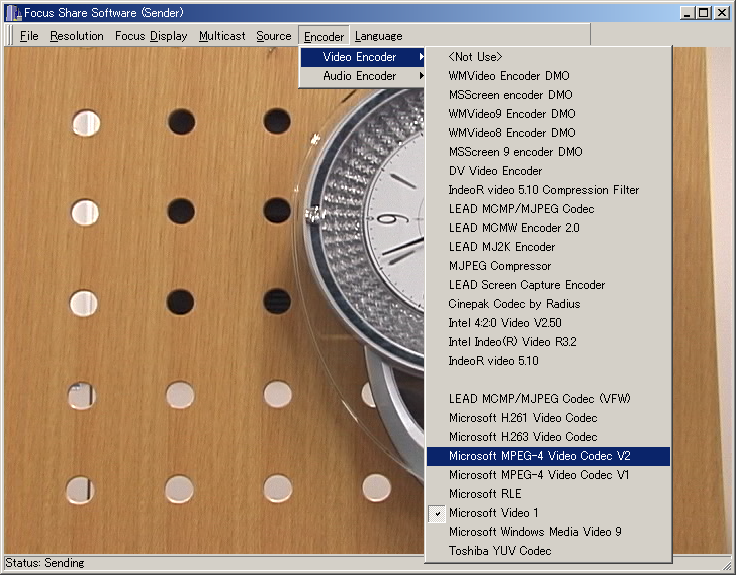Viewport: 736px width, 575px height.
Task: Collapse the open Encoder menu
Action: click(x=324, y=36)
